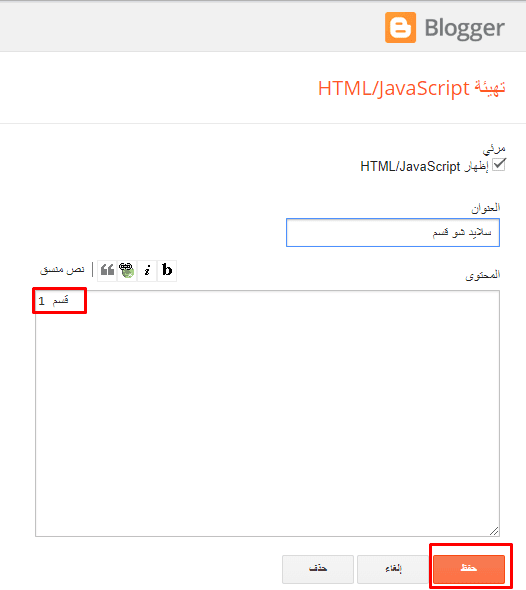
Task: Click the Blogger wordmark text
Action: click(465, 28)
